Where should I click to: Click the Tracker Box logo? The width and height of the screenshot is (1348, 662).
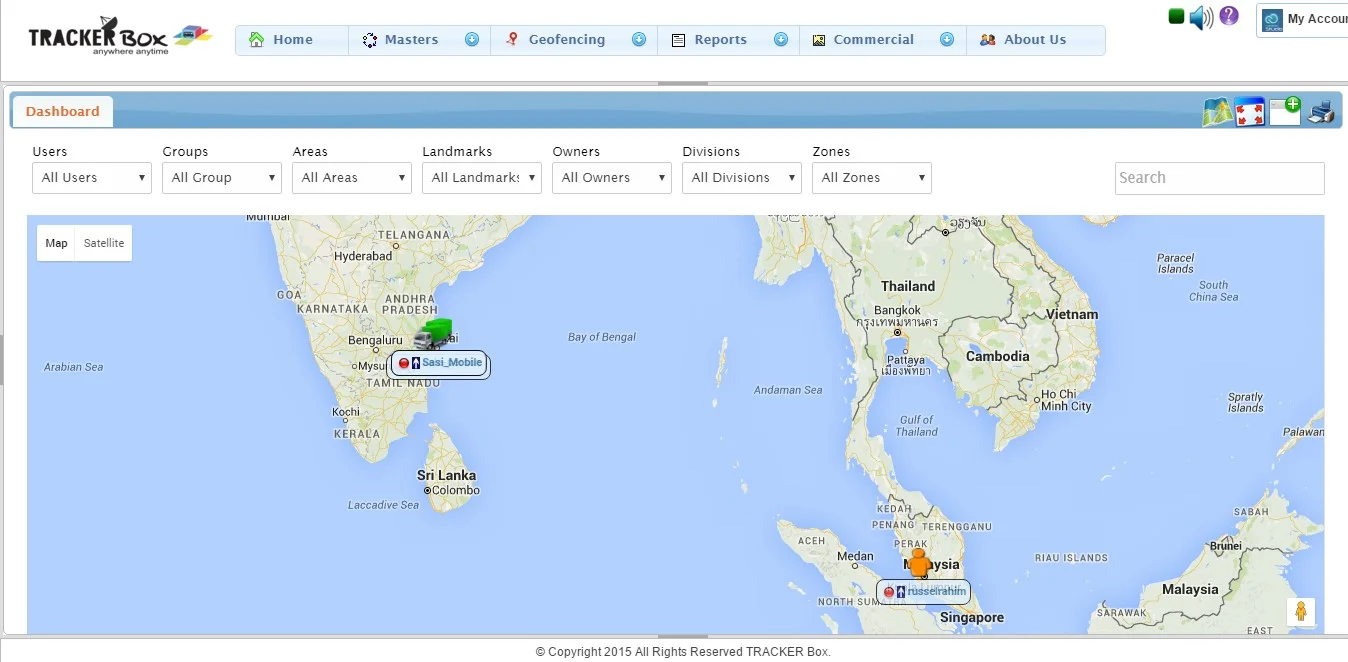coord(120,37)
